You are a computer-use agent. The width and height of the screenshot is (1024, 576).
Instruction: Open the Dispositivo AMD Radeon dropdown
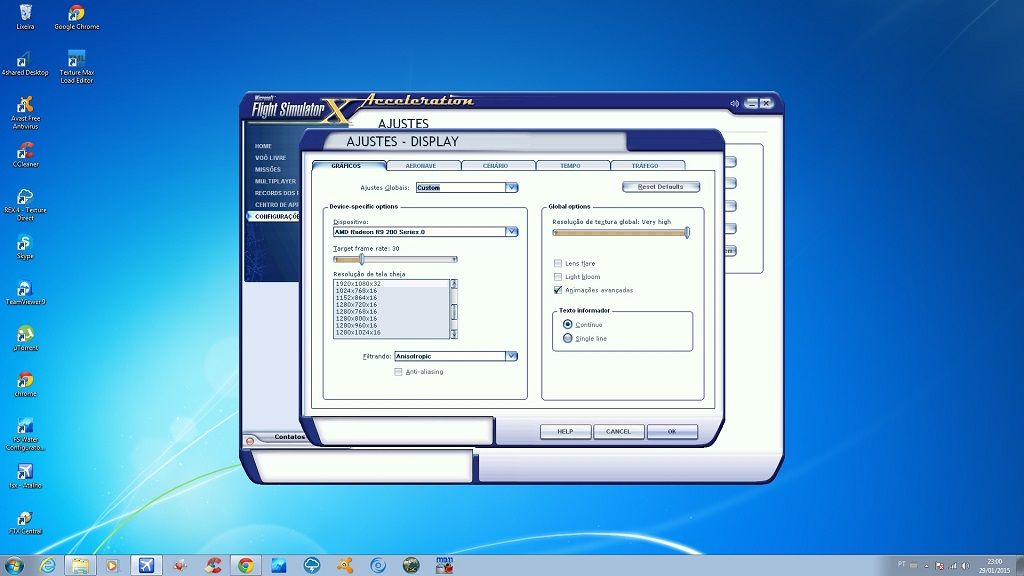click(511, 232)
